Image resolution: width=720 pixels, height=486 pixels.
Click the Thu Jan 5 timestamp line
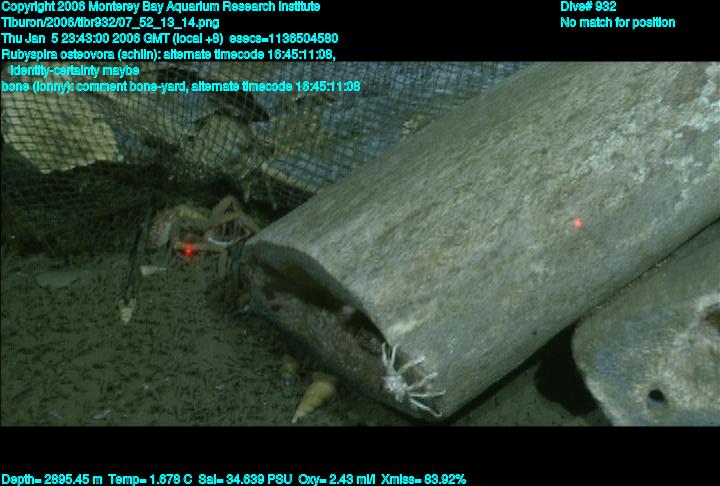point(170,39)
